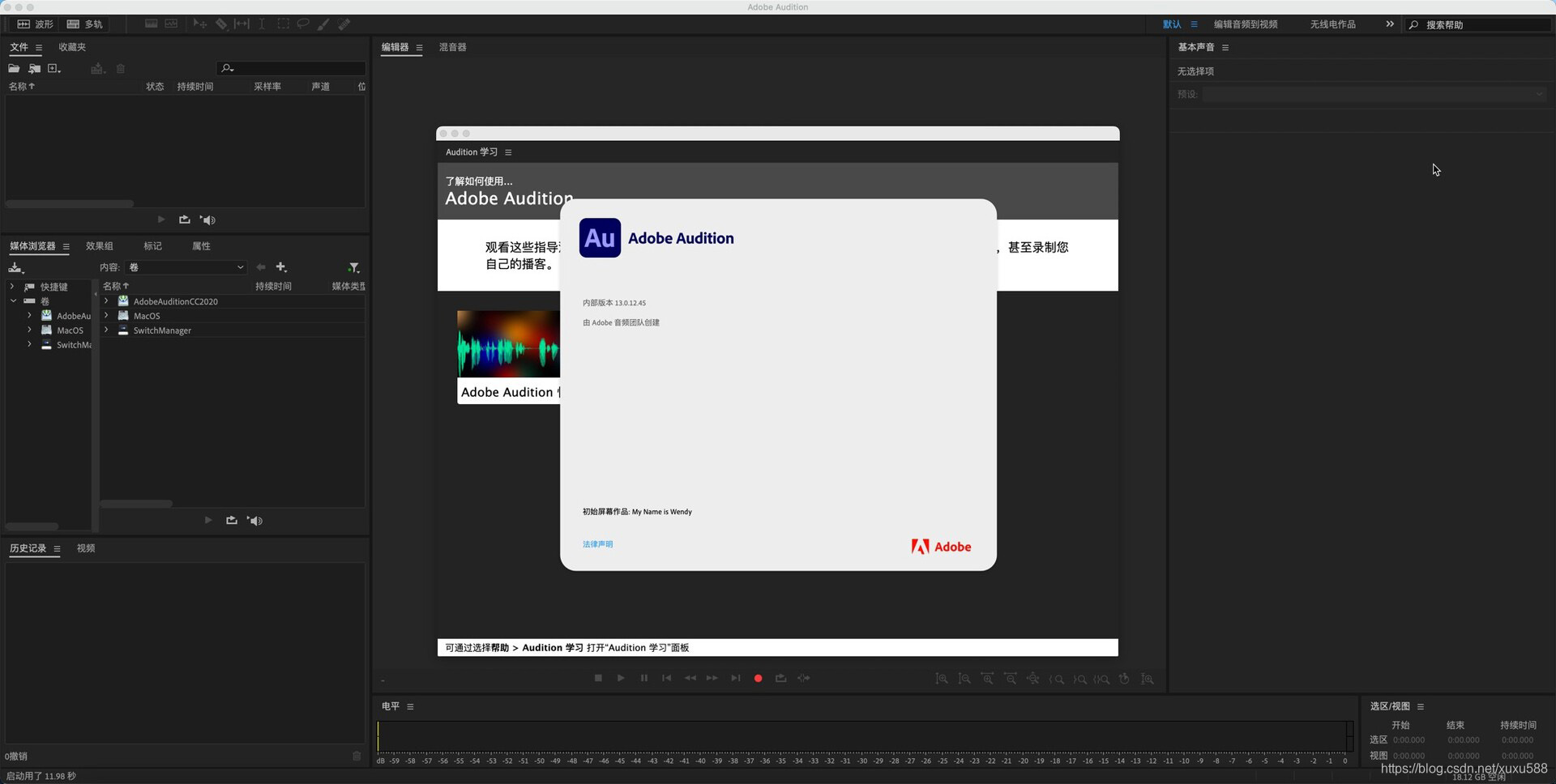Select the Paintbrush Selection tool

[x=323, y=24]
